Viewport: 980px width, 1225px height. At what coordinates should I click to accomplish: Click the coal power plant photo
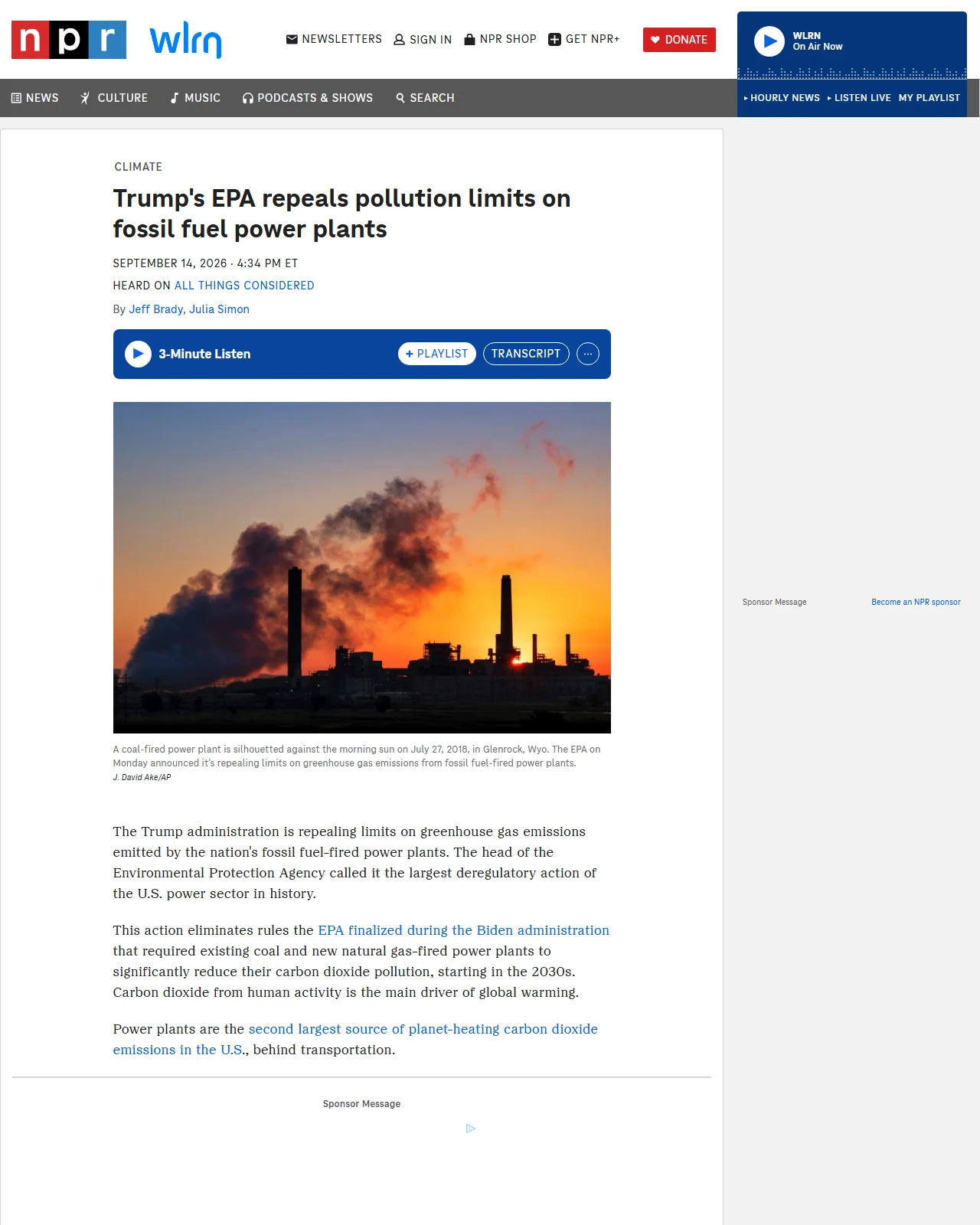click(x=362, y=567)
